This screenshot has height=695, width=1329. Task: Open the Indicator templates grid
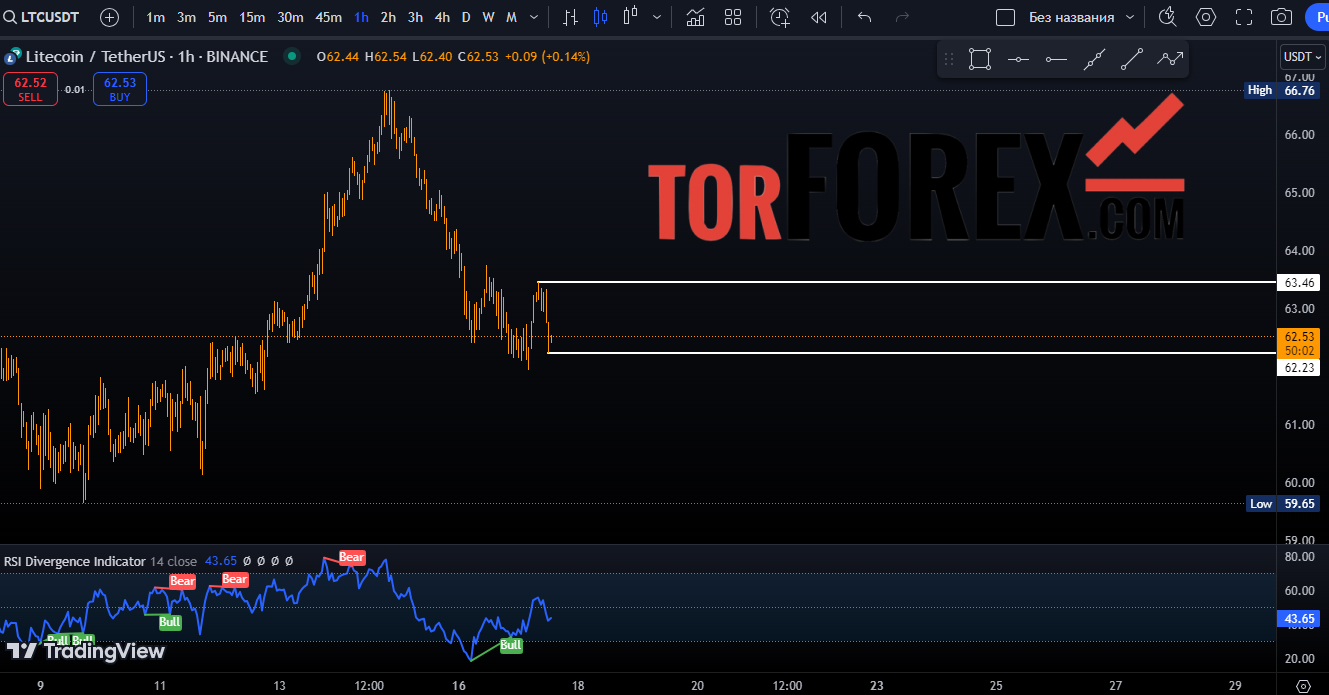[733, 17]
